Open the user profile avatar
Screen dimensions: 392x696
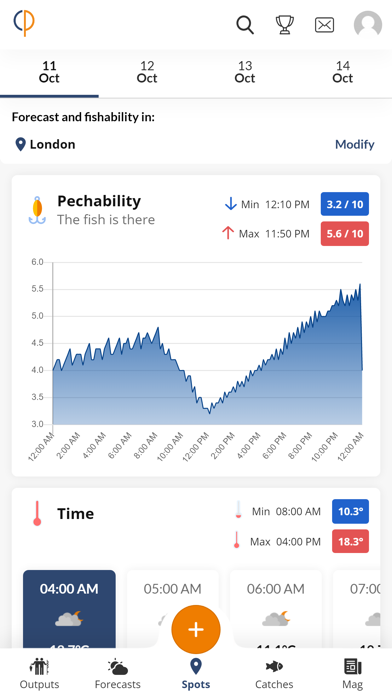[x=368, y=24]
